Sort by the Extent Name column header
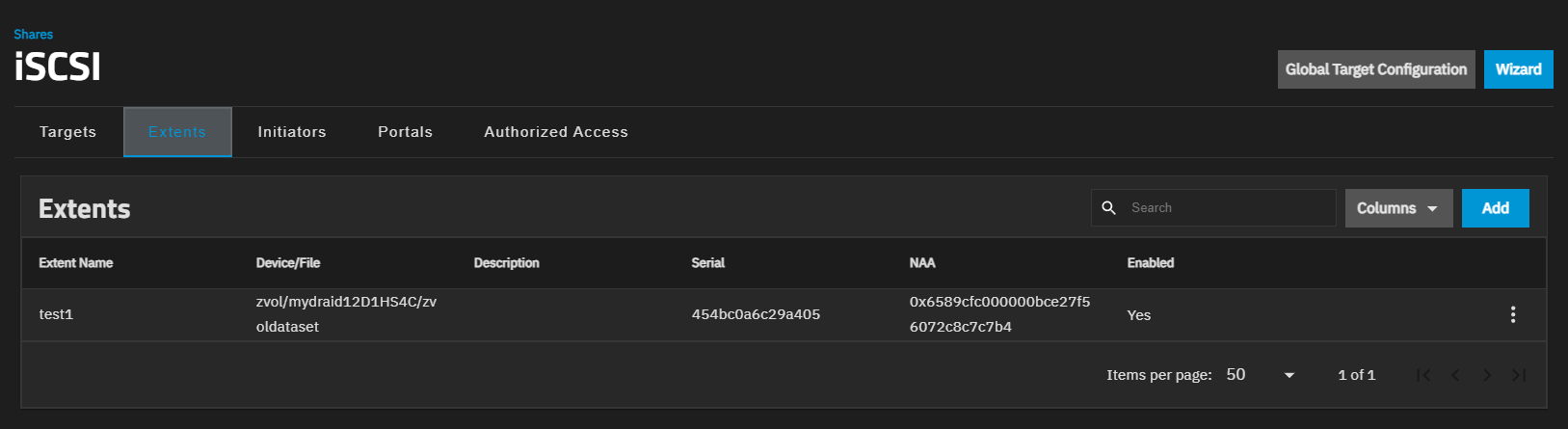 point(76,263)
